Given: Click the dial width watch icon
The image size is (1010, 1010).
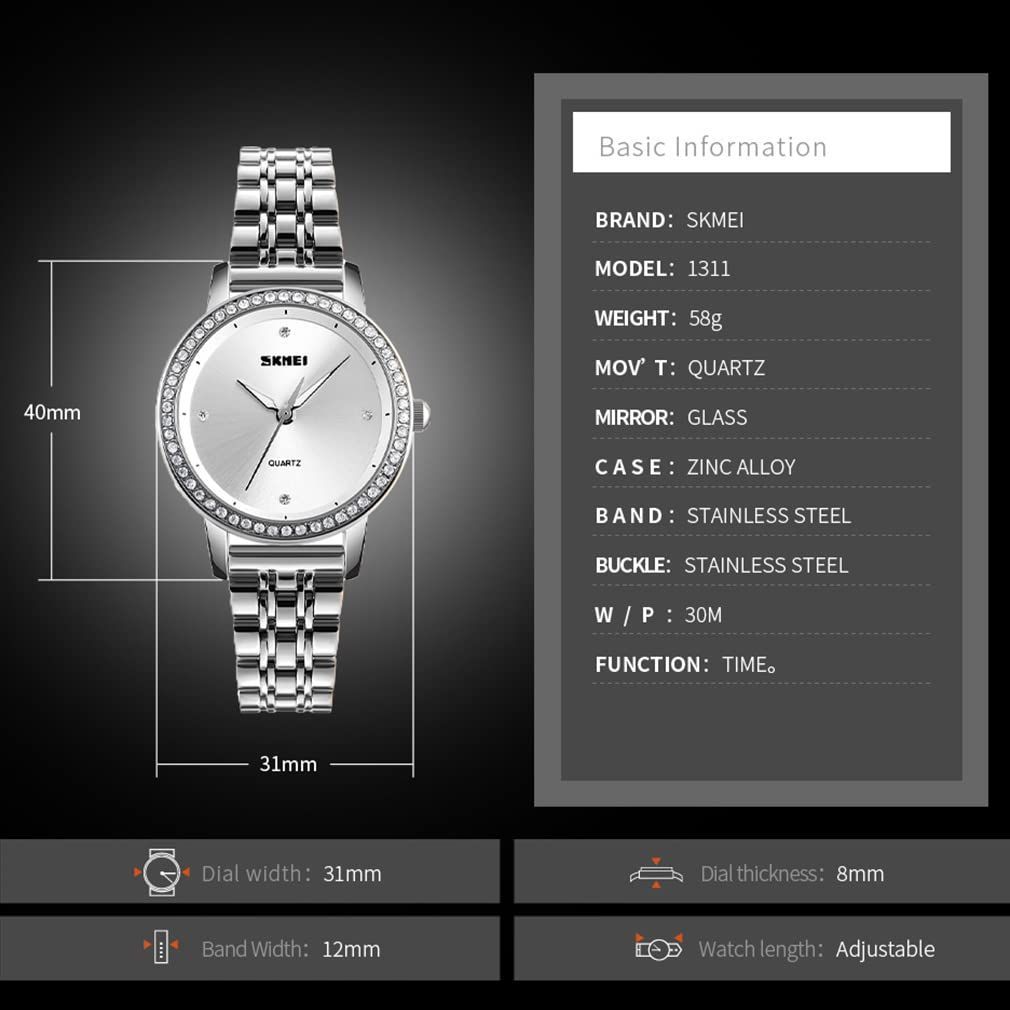Looking at the screenshot, I should tap(161, 873).
